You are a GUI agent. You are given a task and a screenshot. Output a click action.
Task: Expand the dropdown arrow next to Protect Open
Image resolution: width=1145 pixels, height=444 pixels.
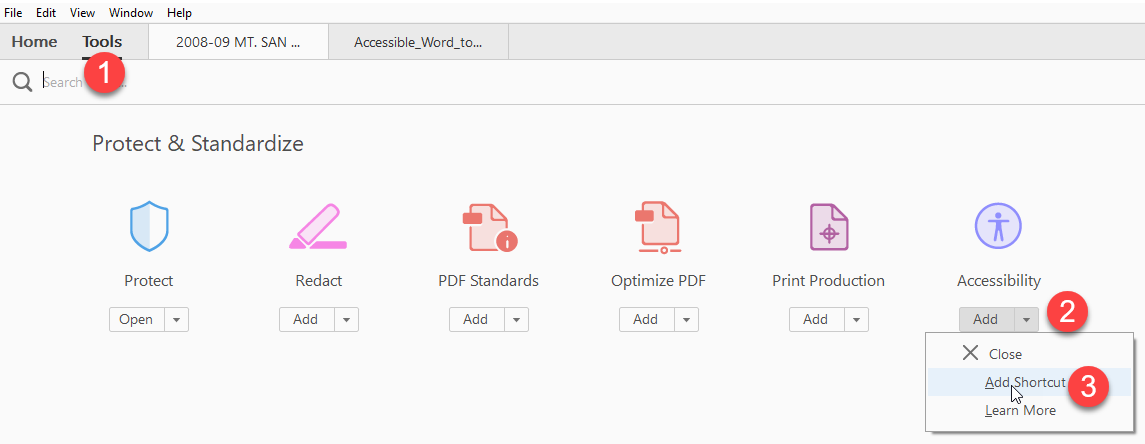[176, 320]
